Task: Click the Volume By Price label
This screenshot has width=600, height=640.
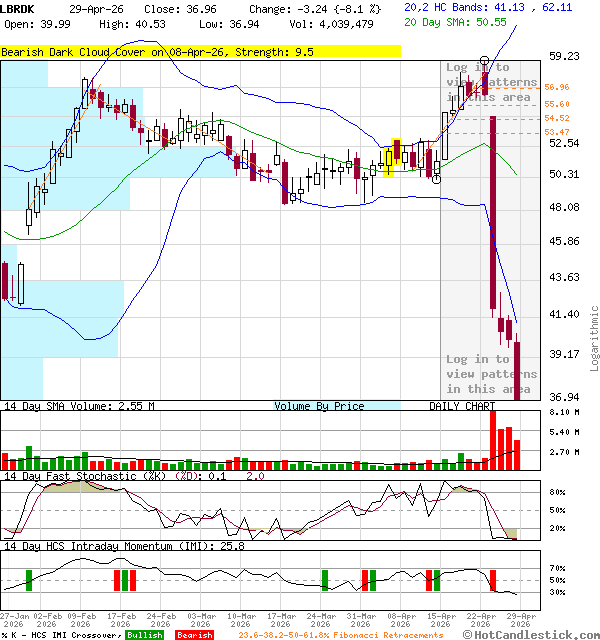Action: pos(320,406)
